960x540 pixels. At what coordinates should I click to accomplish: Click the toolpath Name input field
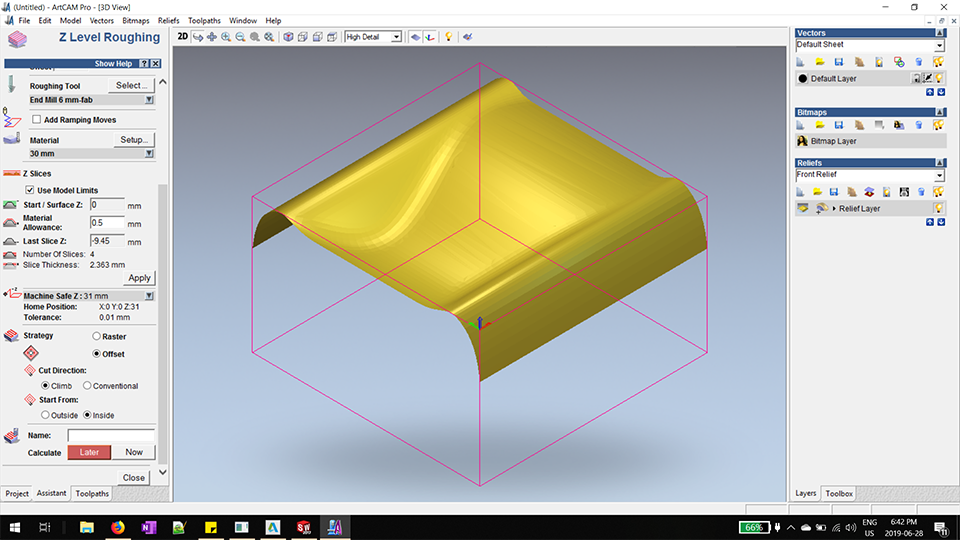tap(111, 435)
